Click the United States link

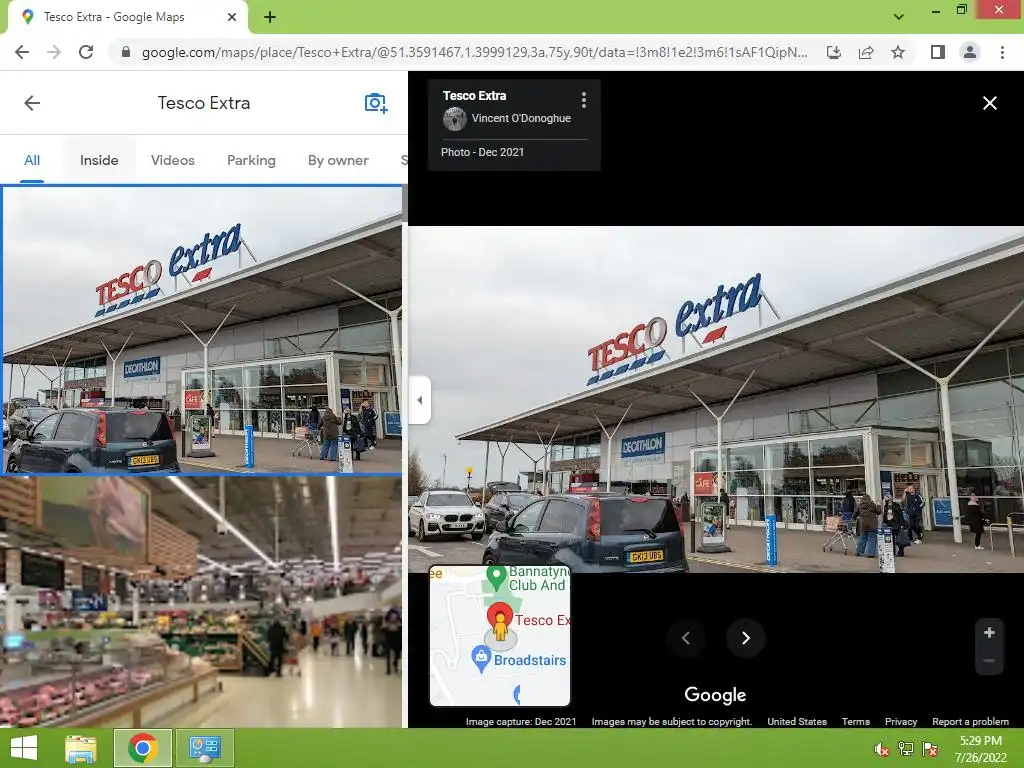(x=797, y=721)
